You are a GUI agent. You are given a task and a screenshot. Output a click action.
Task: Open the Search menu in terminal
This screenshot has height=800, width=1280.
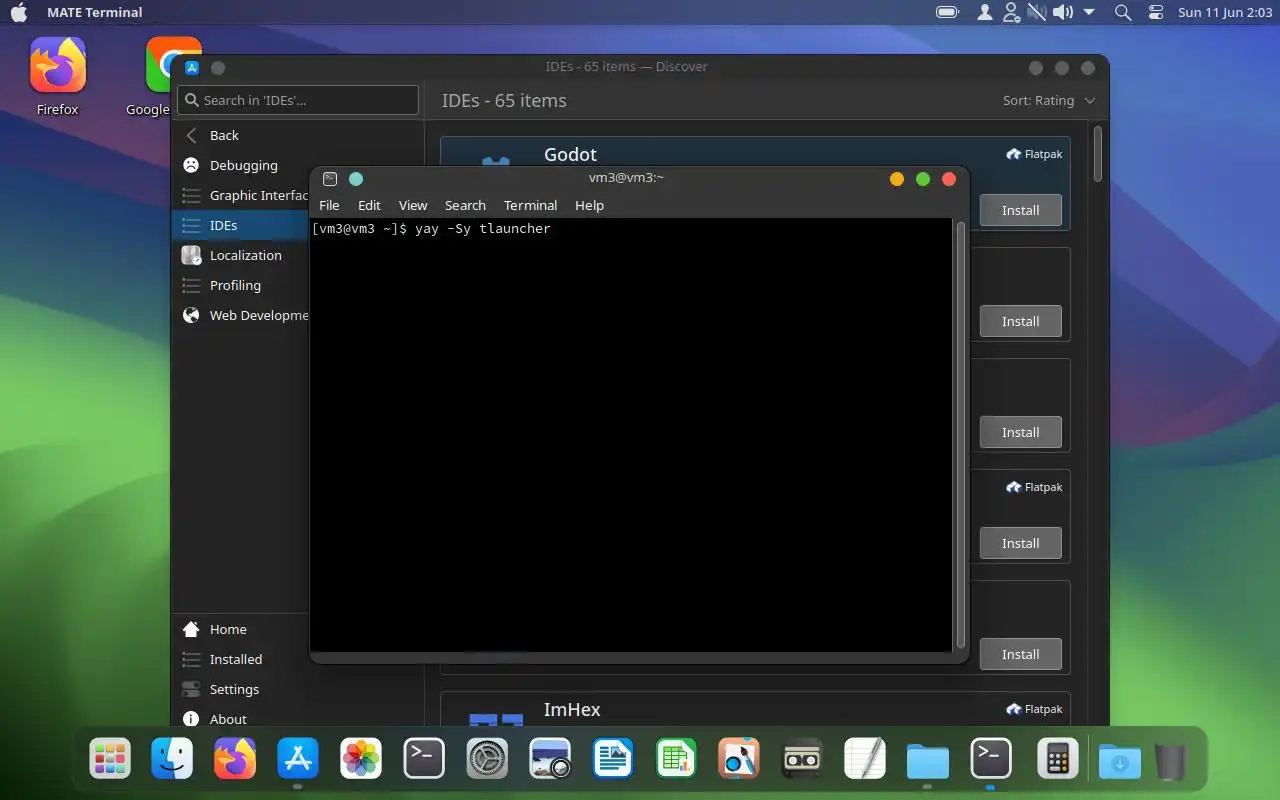(x=465, y=205)
